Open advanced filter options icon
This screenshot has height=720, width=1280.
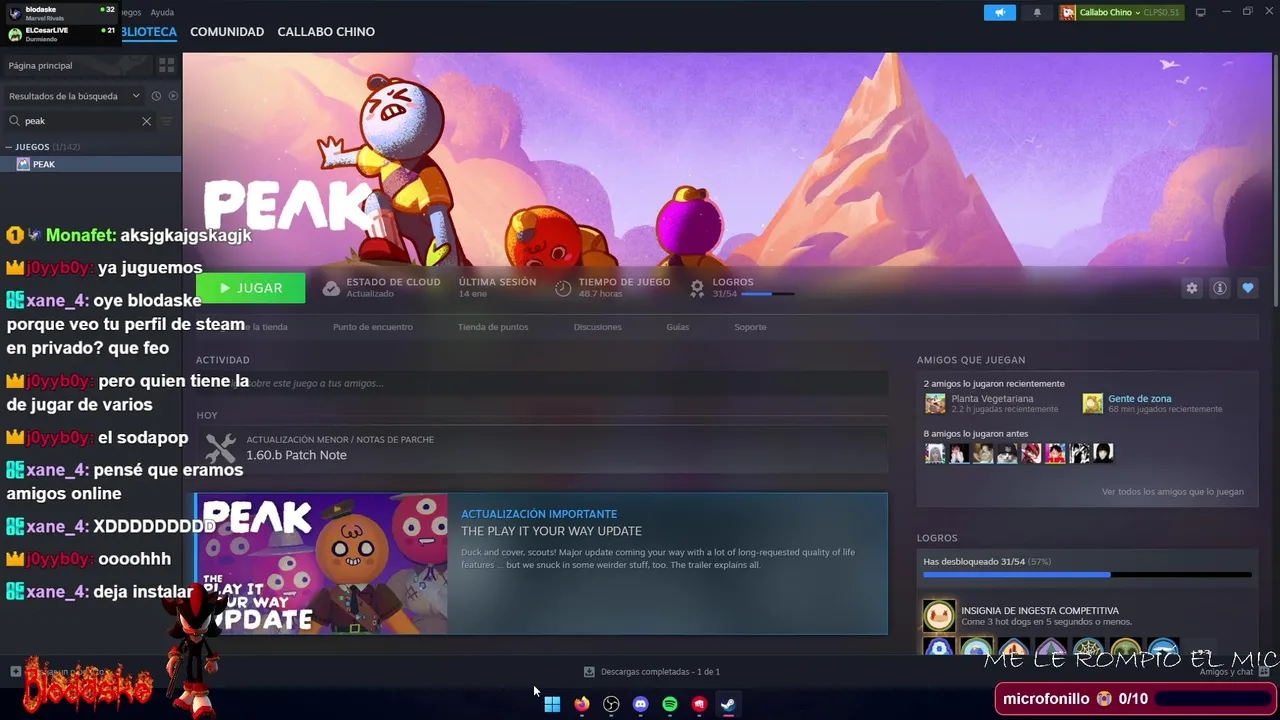point(167,121)
